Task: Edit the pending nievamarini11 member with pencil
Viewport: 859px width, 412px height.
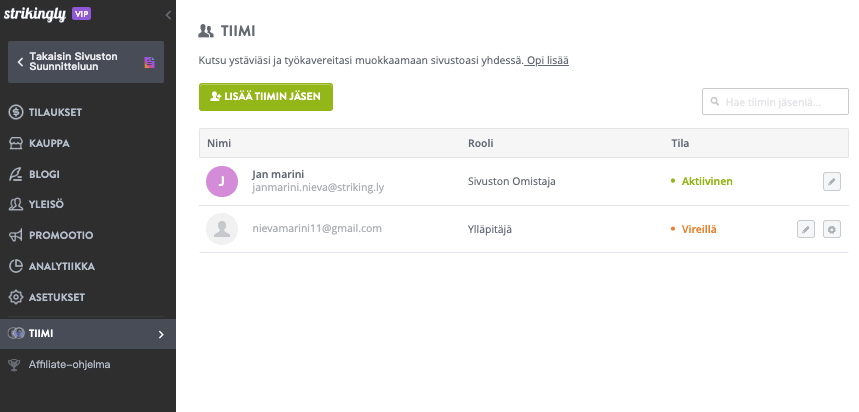Action: [x=806, y=229]
